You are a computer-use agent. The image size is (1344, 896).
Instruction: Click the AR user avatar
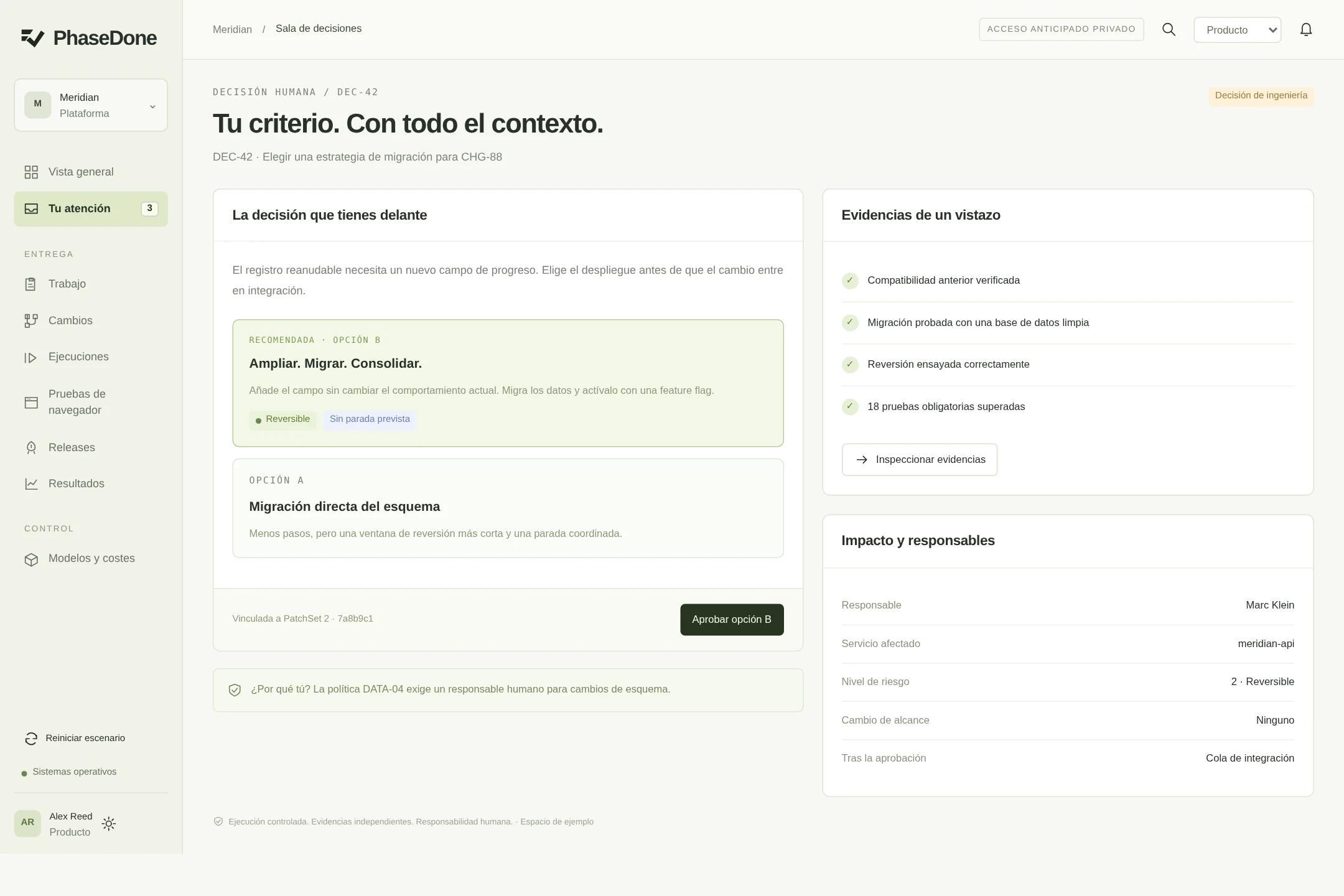[27, 823]
